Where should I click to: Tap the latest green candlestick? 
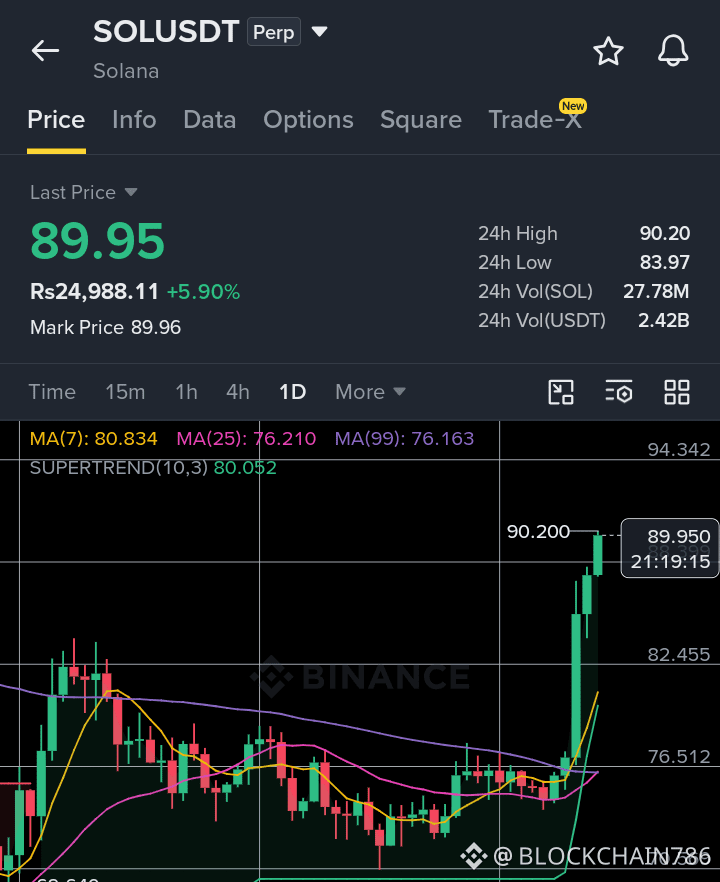598,555
